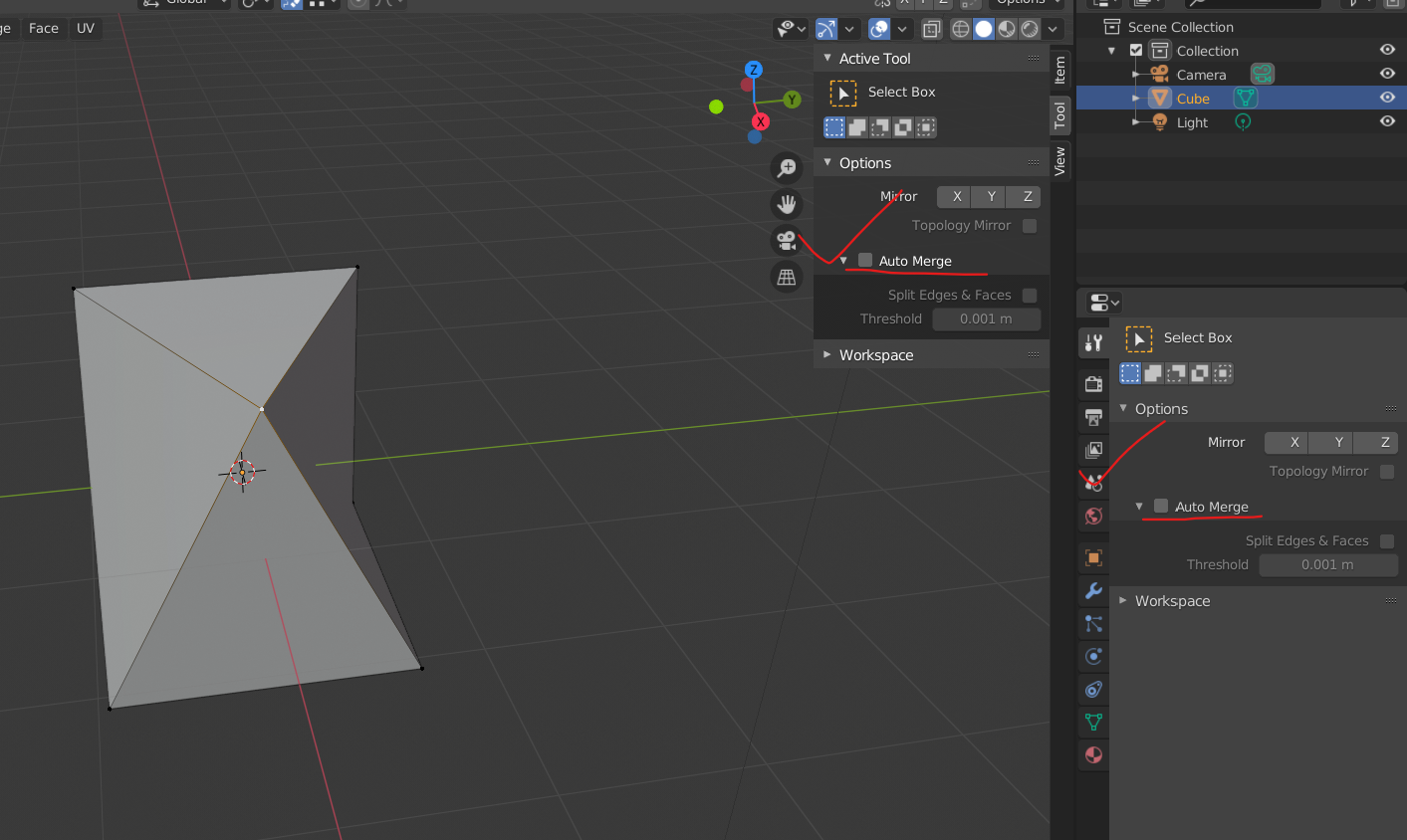Open the Object Data mesh tab icon
The image size is (1407, 840).
pyautogui.click(x=1093, y=722)
